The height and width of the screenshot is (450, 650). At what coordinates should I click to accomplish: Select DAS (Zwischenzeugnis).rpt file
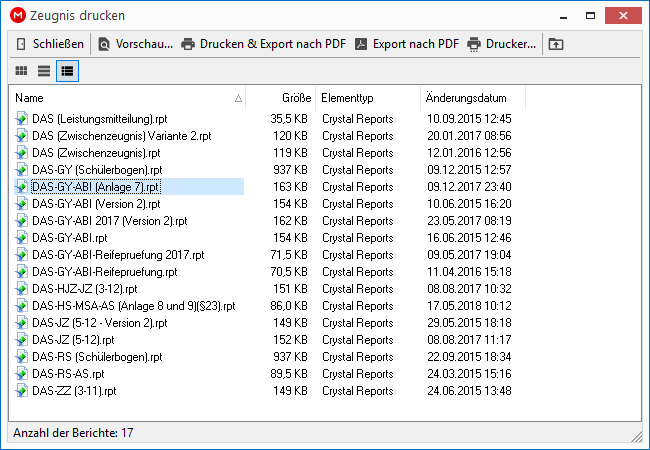click(96, 153)
